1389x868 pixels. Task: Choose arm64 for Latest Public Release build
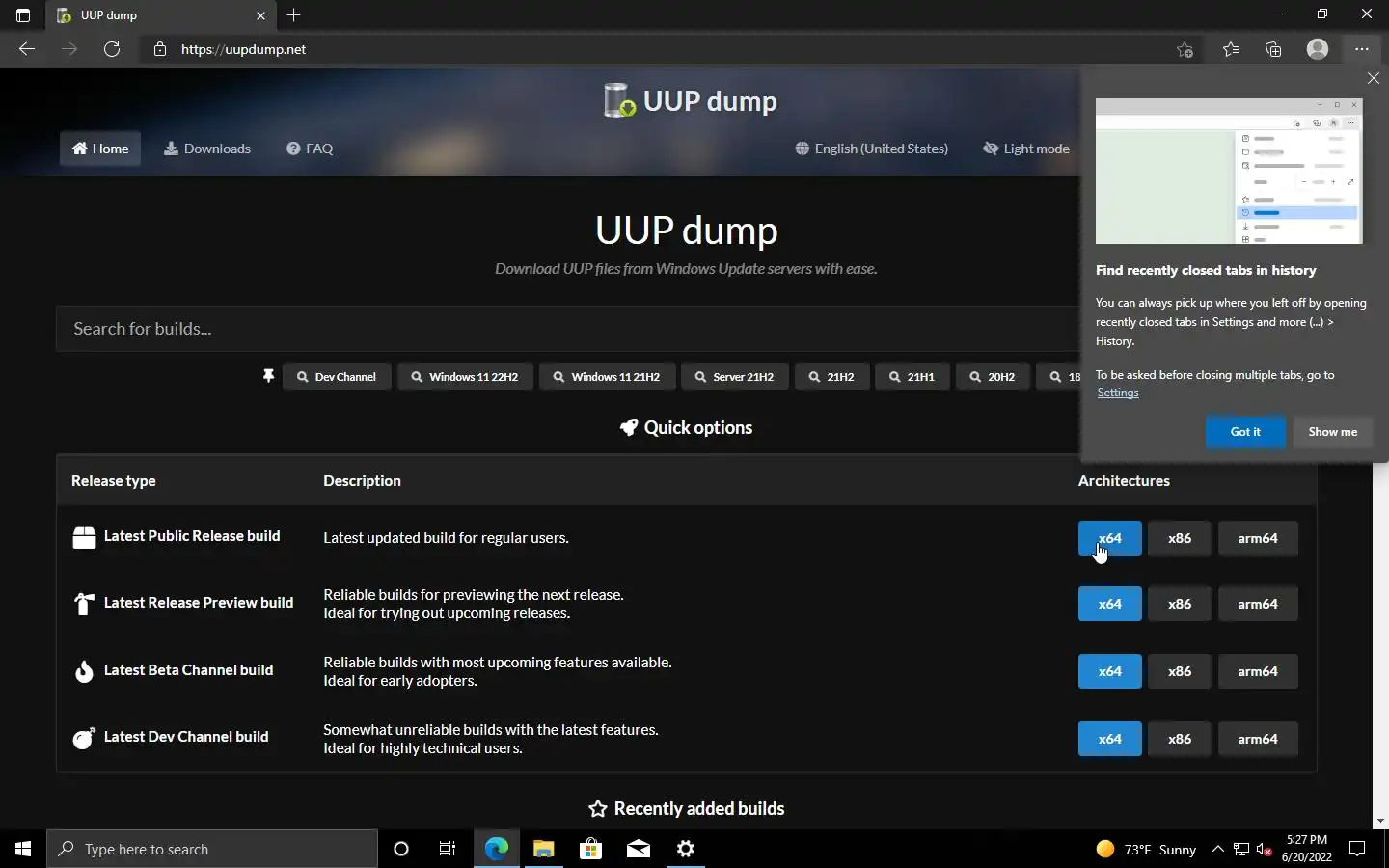(x=1258, y=538)
